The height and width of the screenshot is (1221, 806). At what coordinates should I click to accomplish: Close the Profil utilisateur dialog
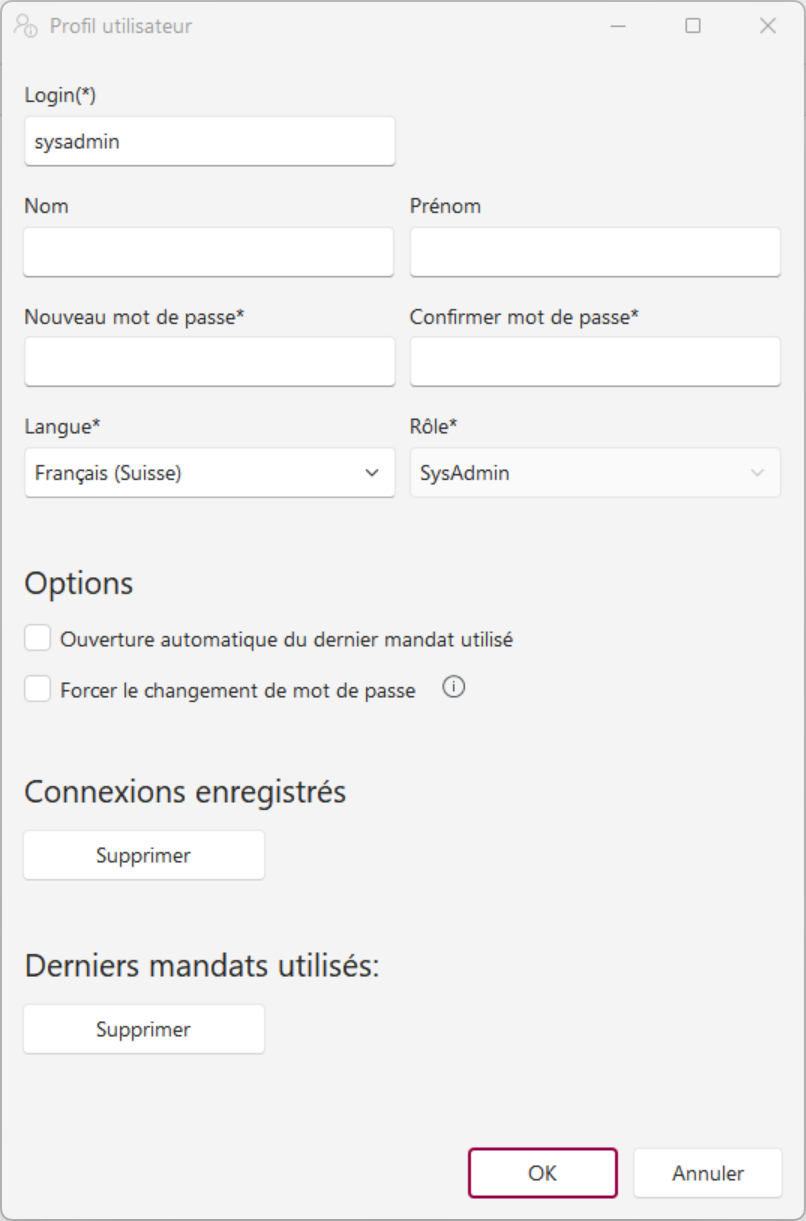tap(768, 26)
